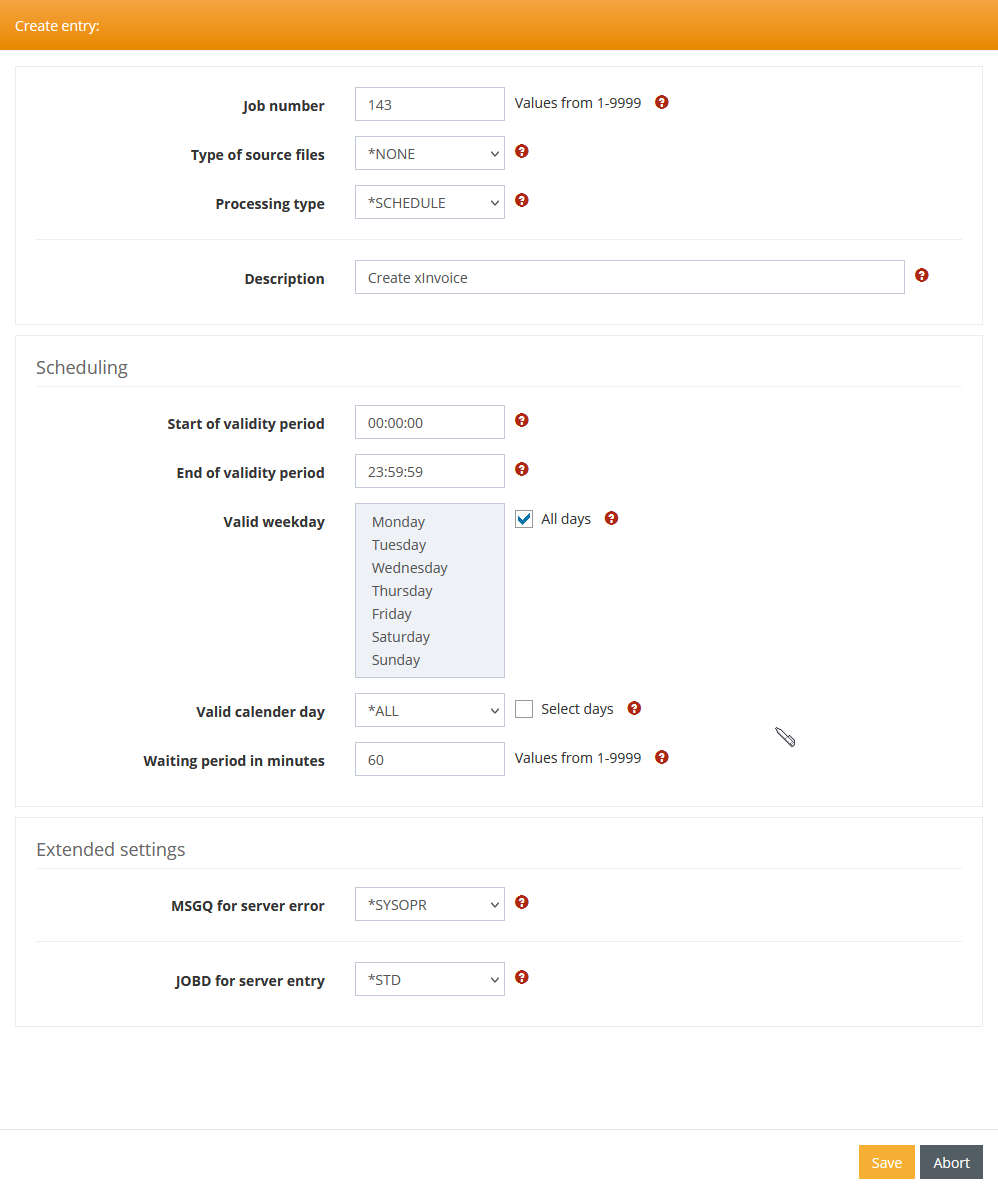Show help for End of validity period

click(x=521, y=469)
